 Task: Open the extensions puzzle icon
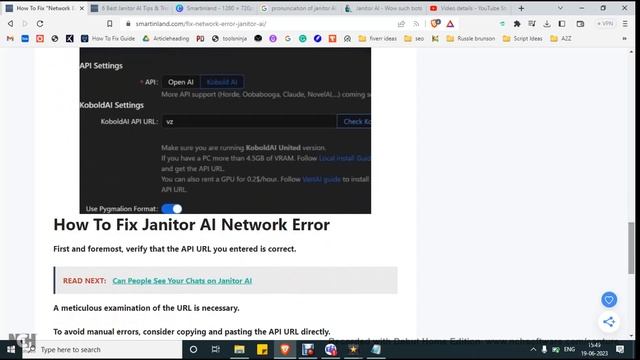click(x=517, y=24)
